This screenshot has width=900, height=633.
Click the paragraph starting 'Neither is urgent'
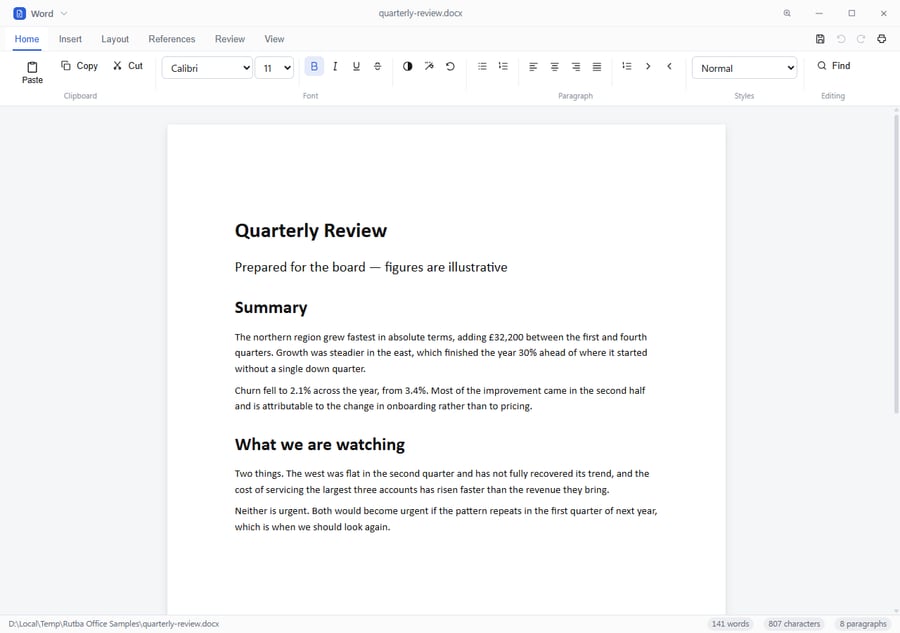pyautogui.click(x=446, y=519)
